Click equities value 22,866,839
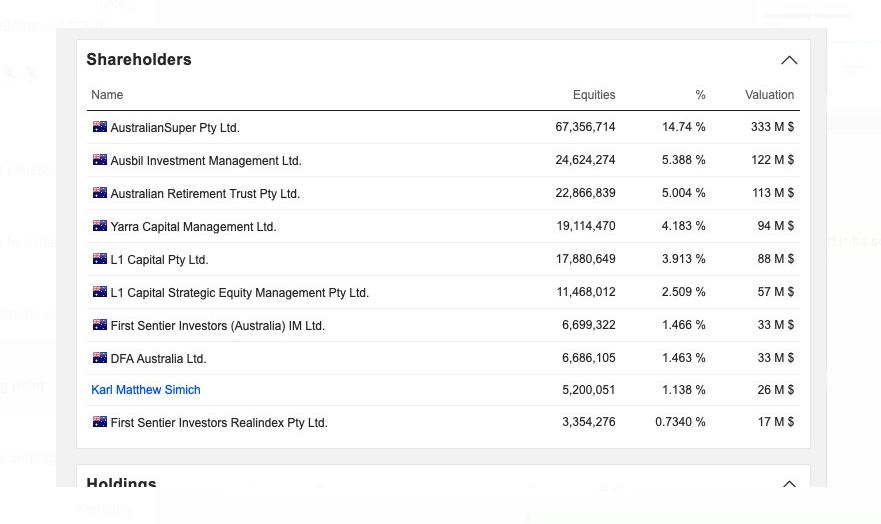This screenshot has width=881, height=524. (585, 193)
